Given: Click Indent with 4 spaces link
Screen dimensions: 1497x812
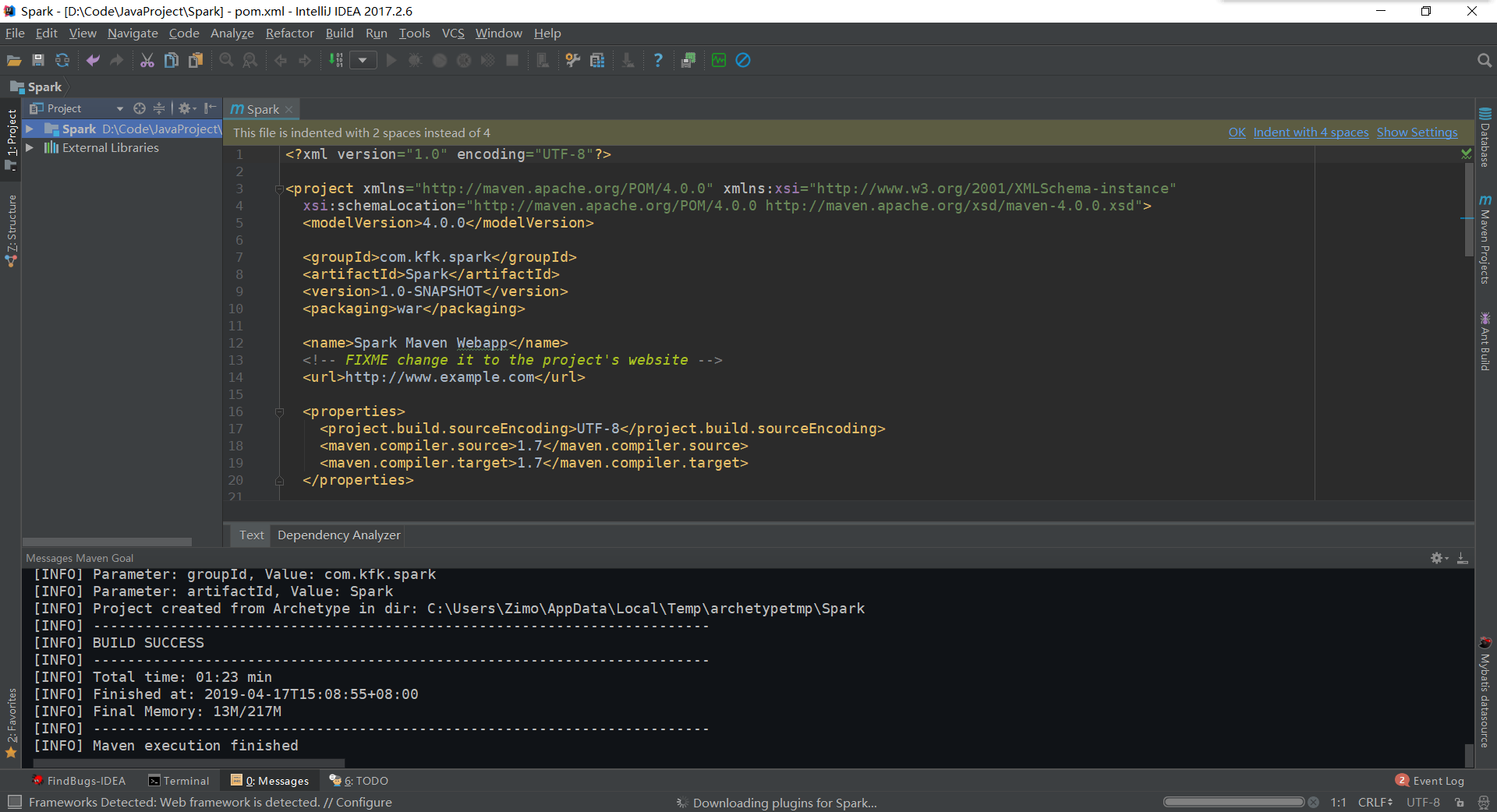Looking at the screenshot, I should pos(1311,132).
